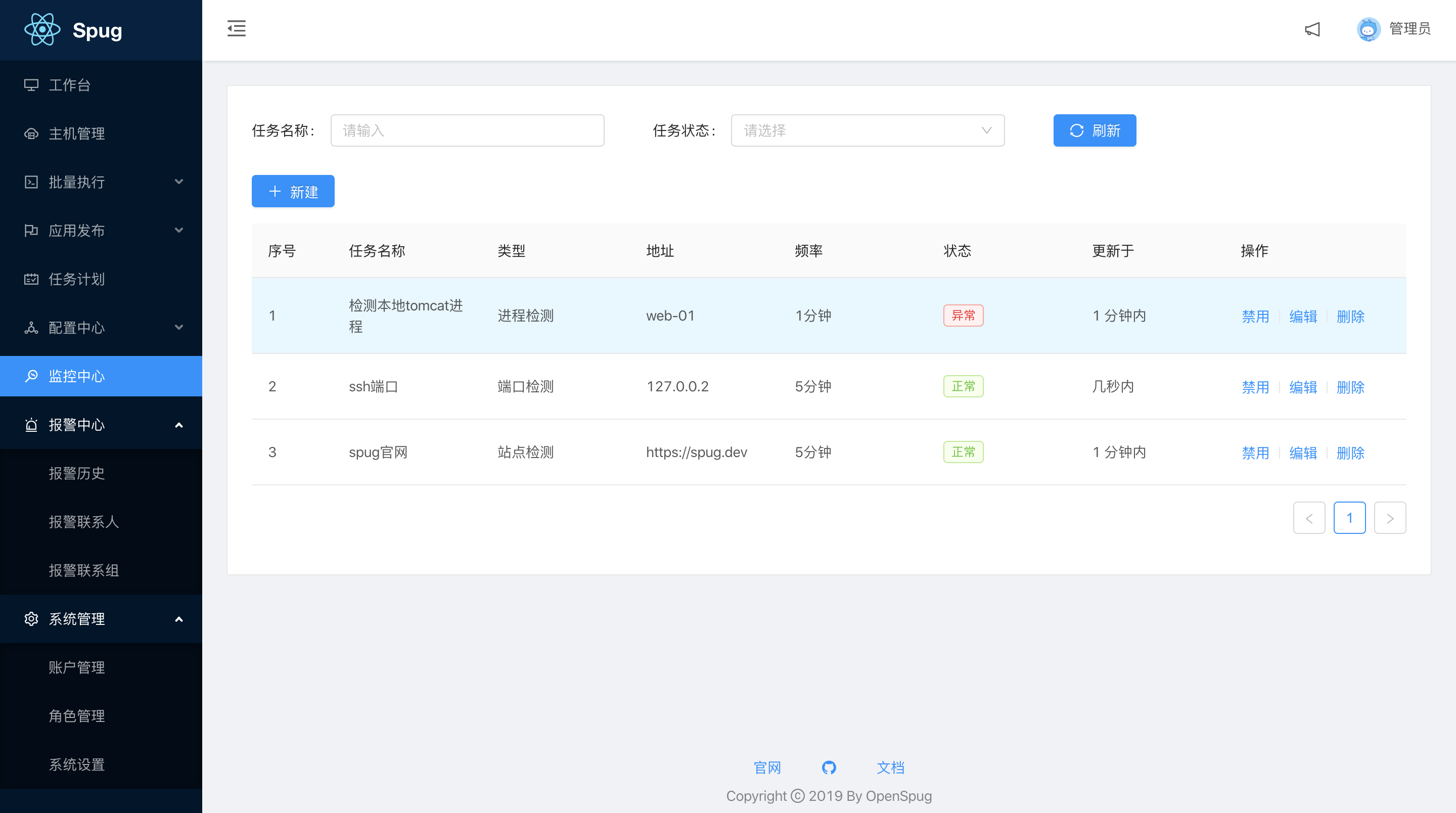Image resolution: width=1456 pixels, height=813 pixels.
Task: Click the 新建 button
Action: tap(293, 192)
